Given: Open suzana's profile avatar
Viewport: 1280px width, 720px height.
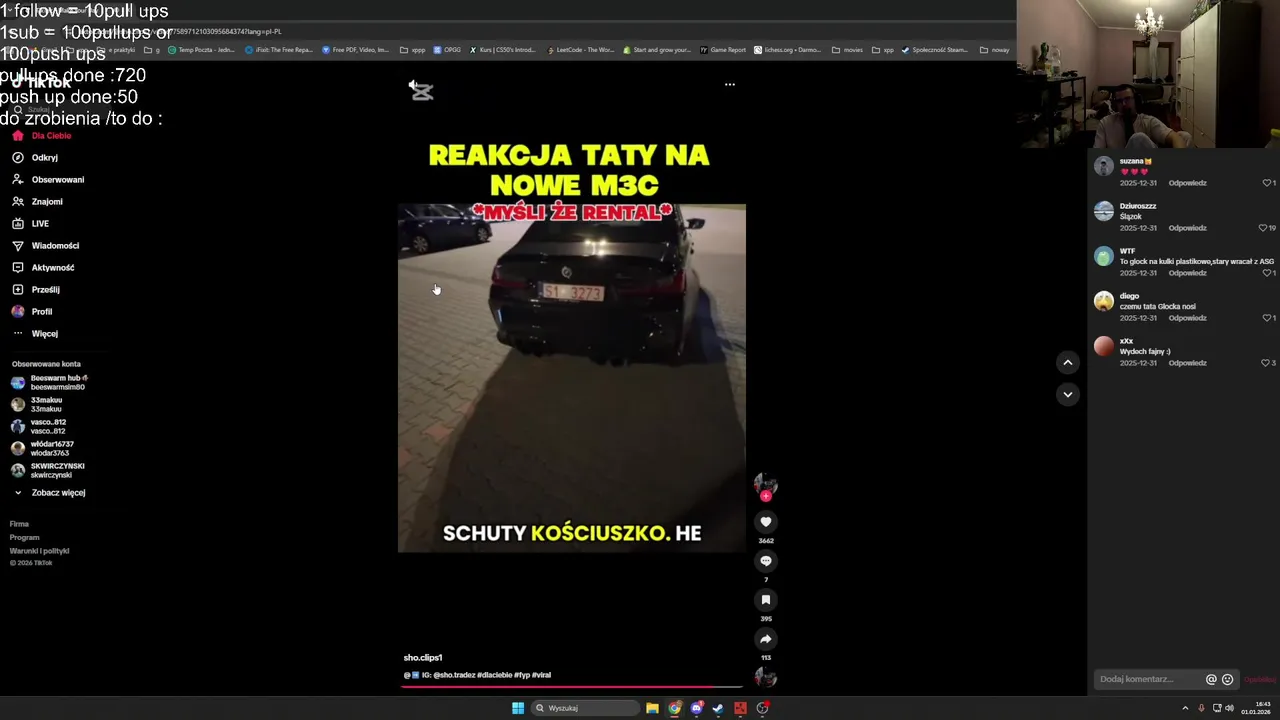Looking at the screenshot, I should click(x=1104, y=166).
